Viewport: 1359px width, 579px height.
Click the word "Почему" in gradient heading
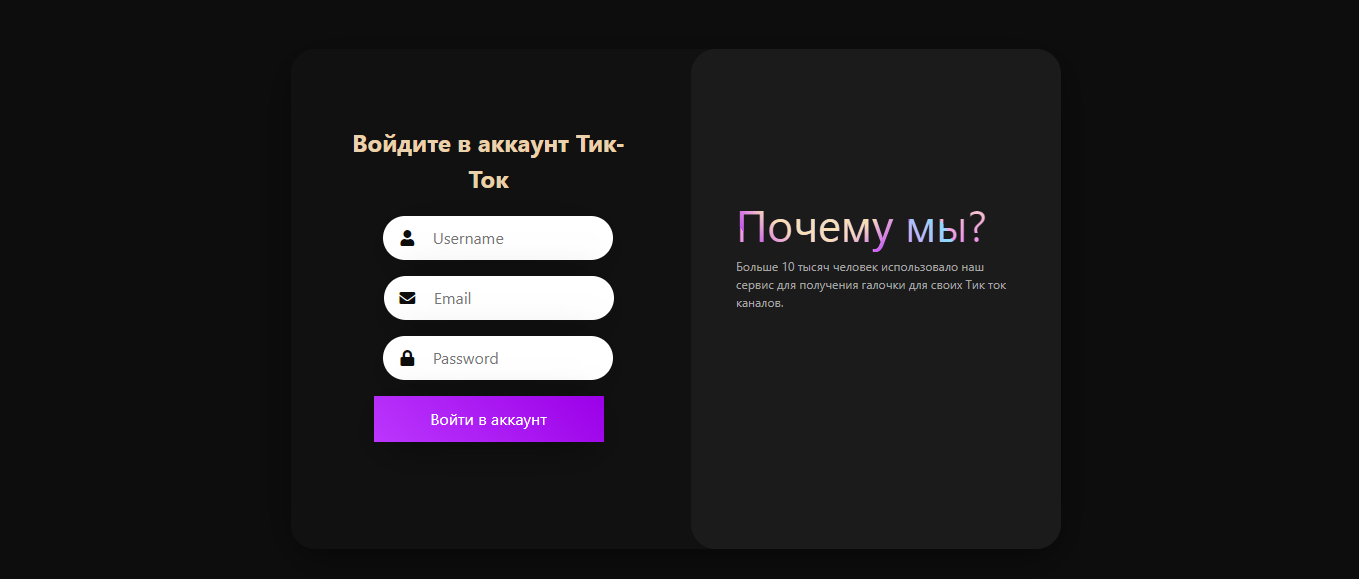[x=813, y=228]
